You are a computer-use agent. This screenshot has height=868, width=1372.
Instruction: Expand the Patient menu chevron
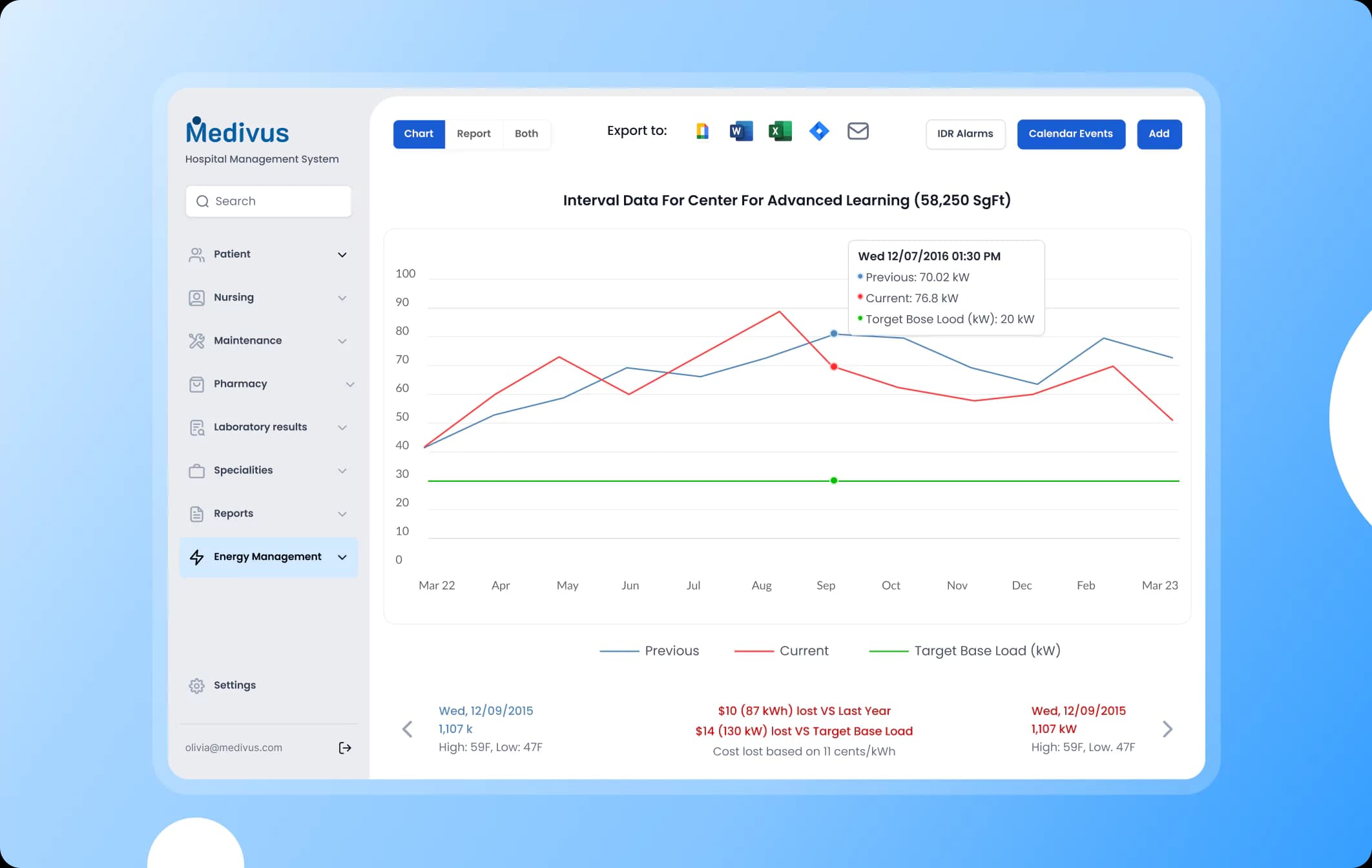point(342,254)
